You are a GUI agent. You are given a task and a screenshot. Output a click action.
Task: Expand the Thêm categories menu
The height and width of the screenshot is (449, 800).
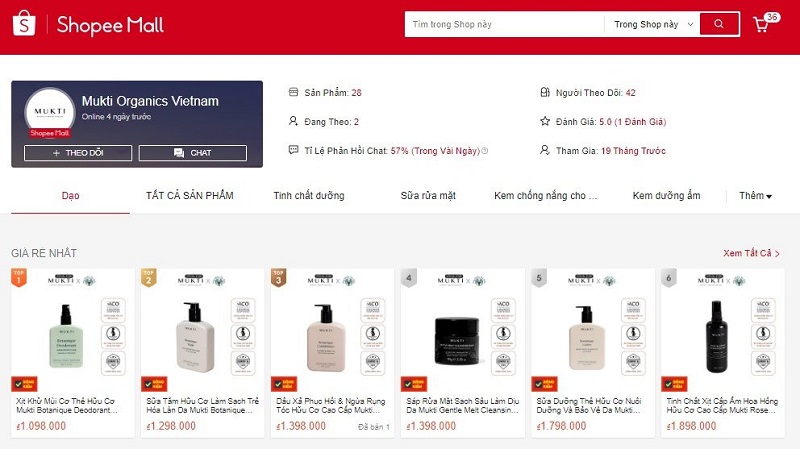[x=755, y=195]
